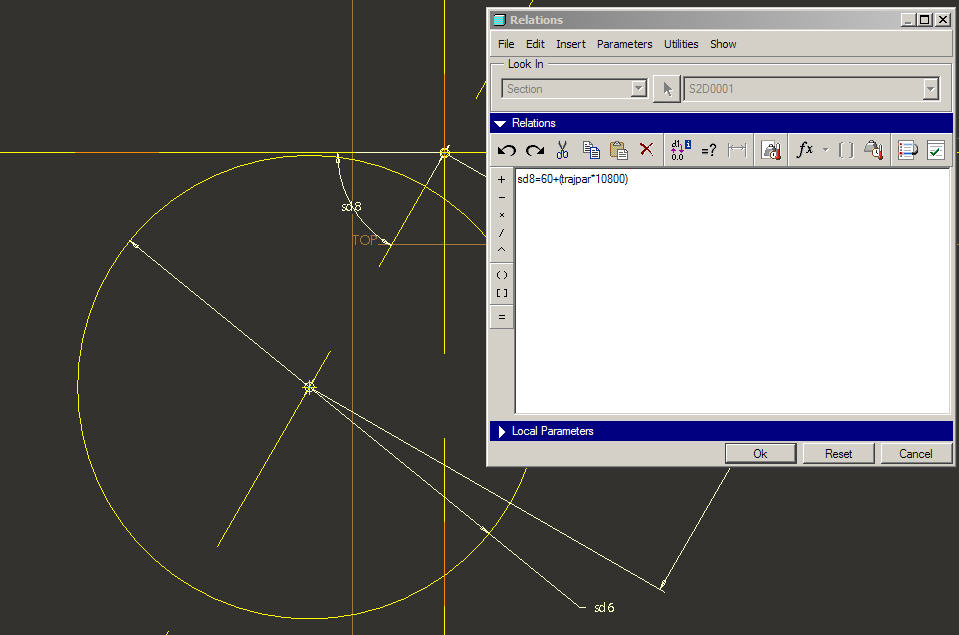Open the Insert menu
959x635 pixels.
[x=571, y=44]
